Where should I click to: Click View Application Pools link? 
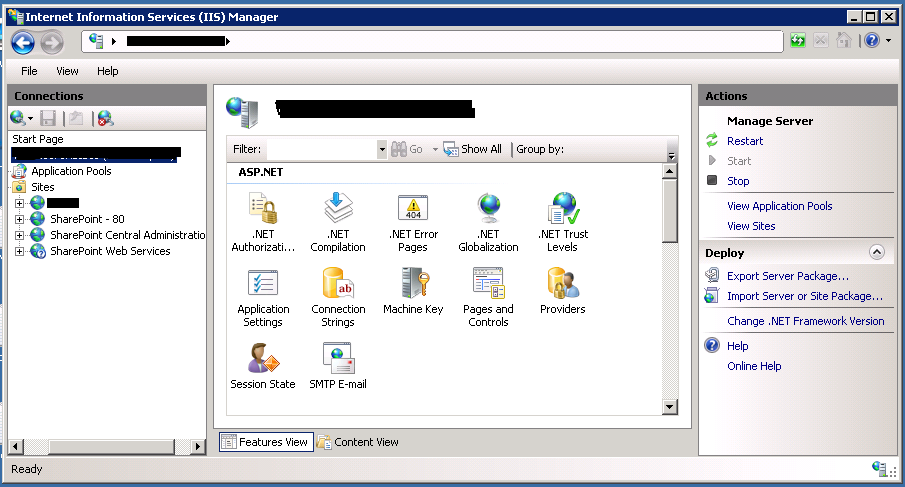pos(779,206)
